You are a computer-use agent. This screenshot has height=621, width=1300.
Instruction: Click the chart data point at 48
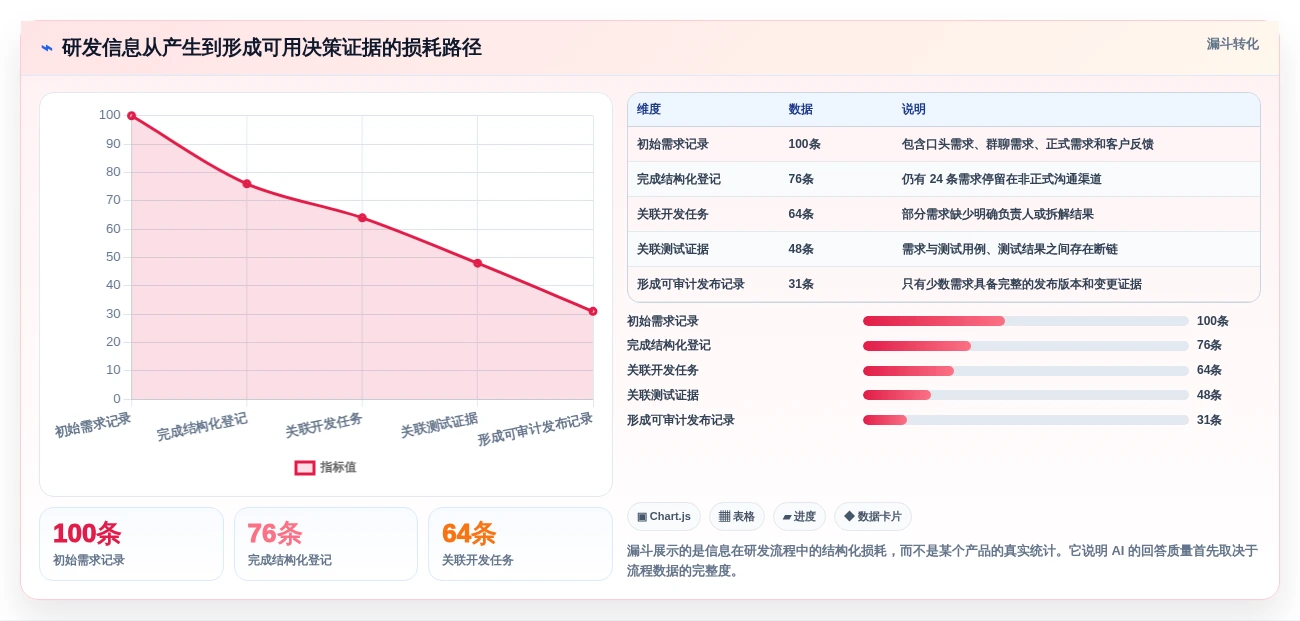pyautogui.click(x=477, y=263)
